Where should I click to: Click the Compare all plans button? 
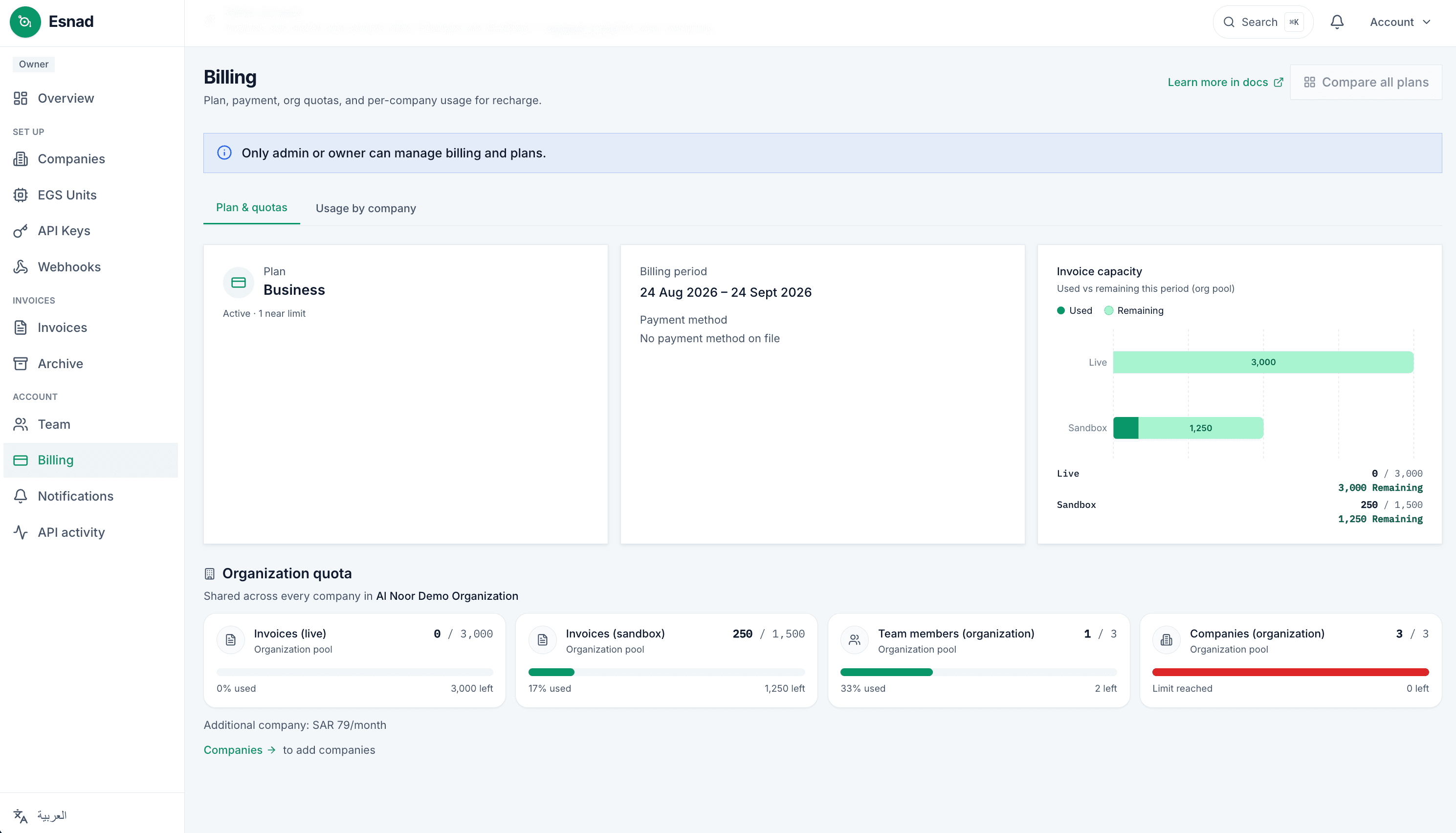click(x=1366, y=83)
